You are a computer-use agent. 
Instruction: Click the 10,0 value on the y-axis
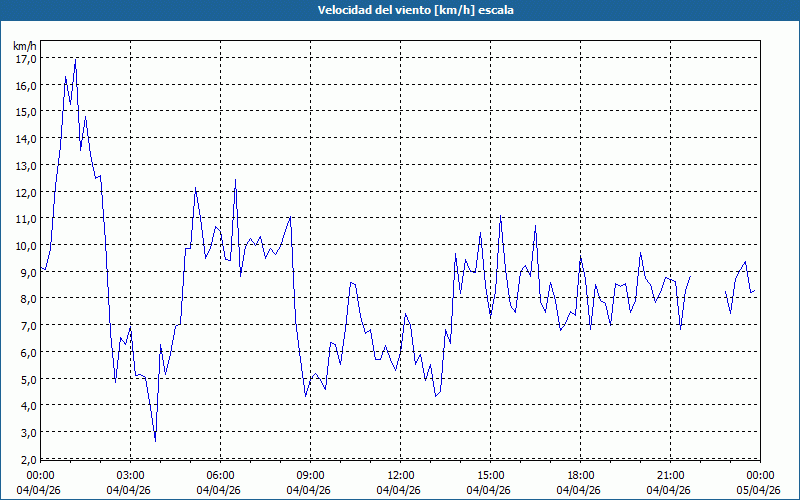tap(26, 246)
